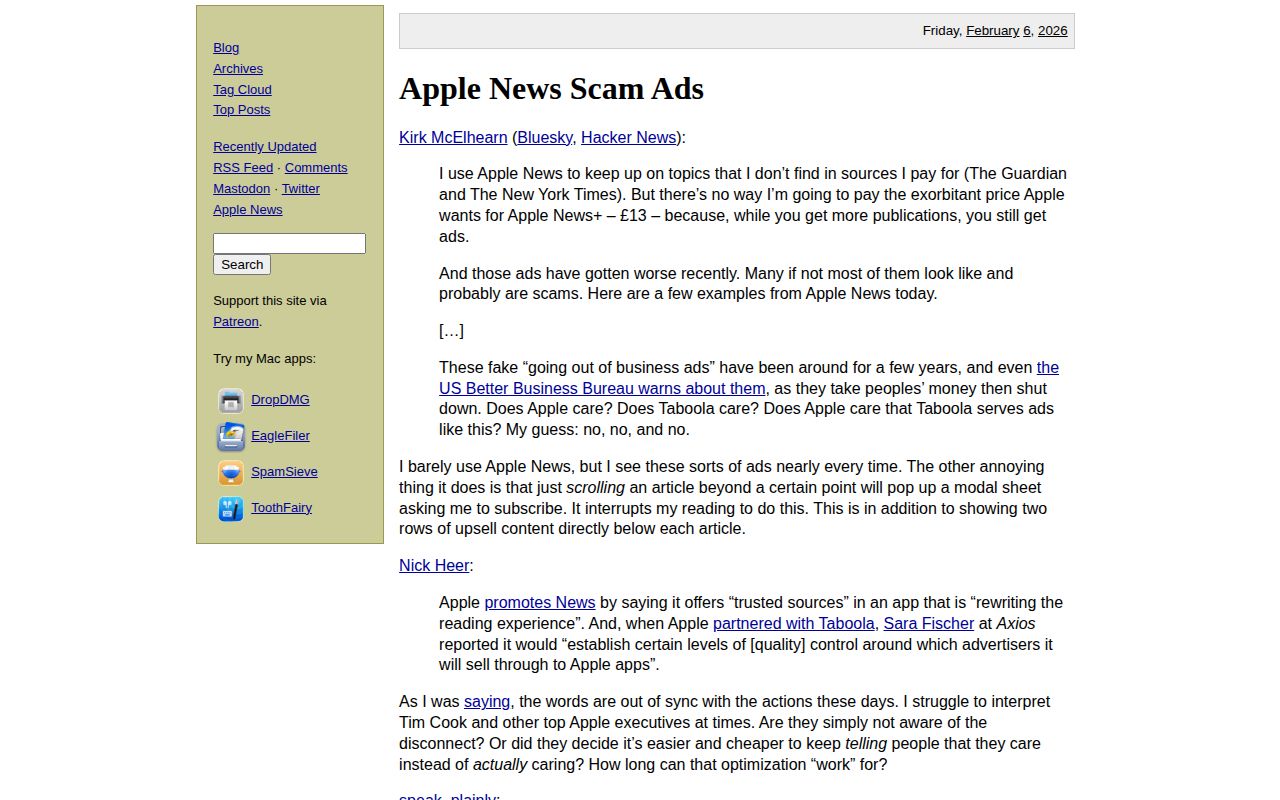
Task: Click the Sara Fischer link
Action: point(928,623)
